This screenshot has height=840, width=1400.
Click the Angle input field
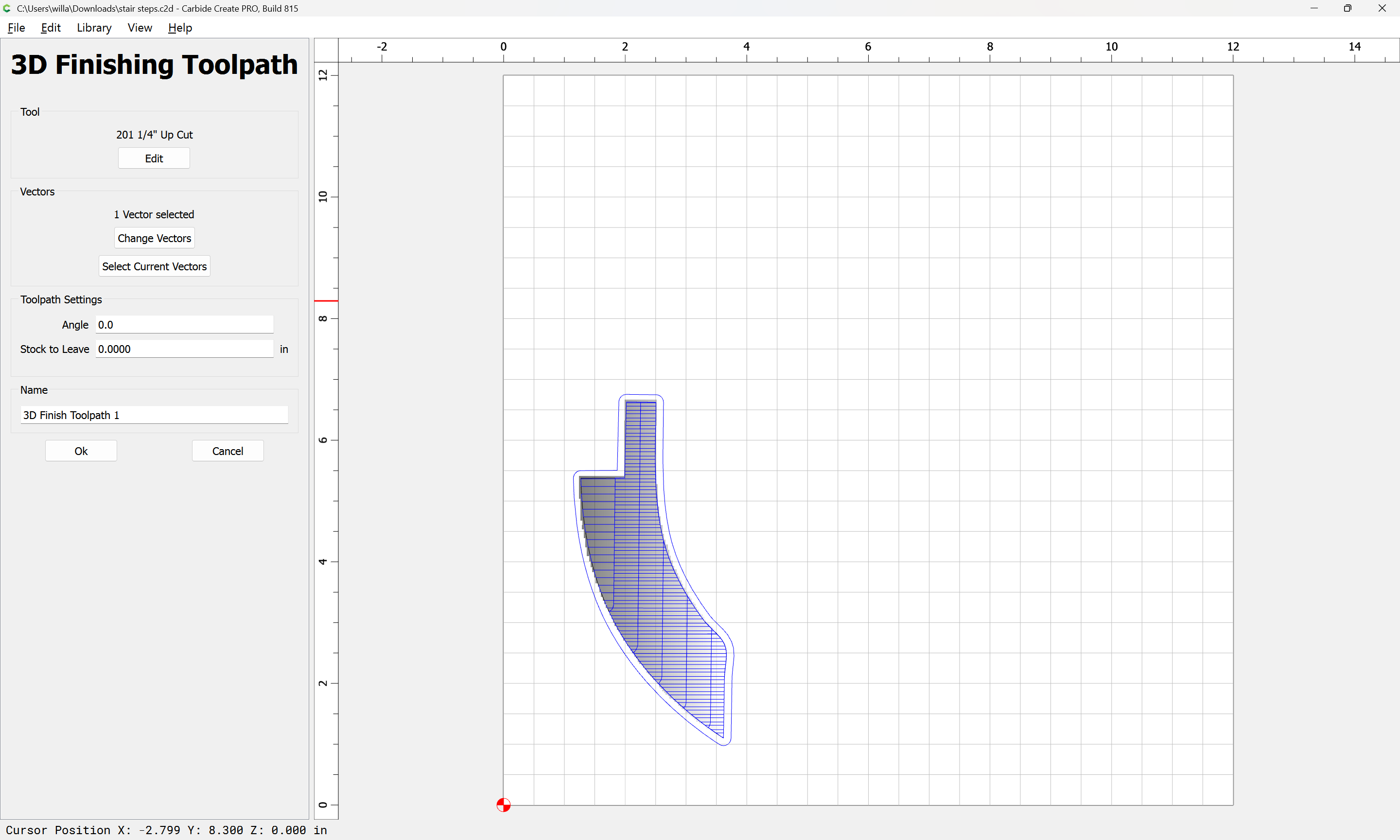[x=184, y=325]
